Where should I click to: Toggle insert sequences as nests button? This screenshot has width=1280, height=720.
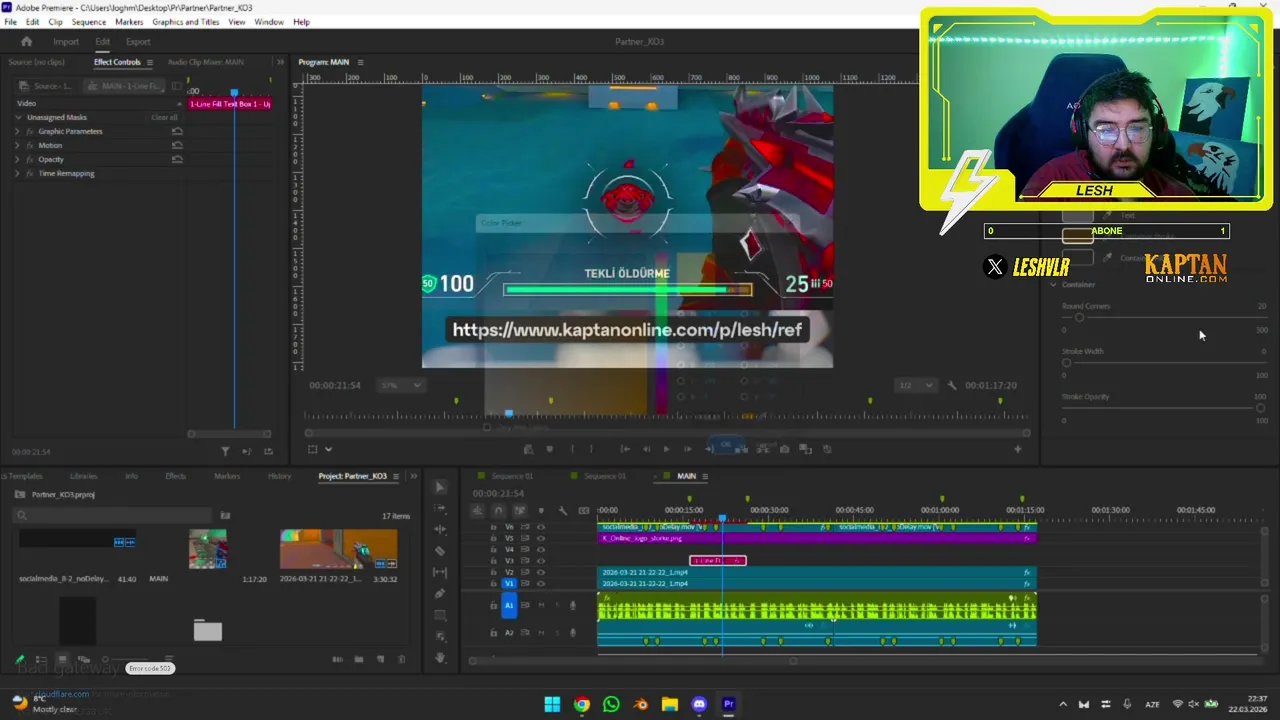478,511
